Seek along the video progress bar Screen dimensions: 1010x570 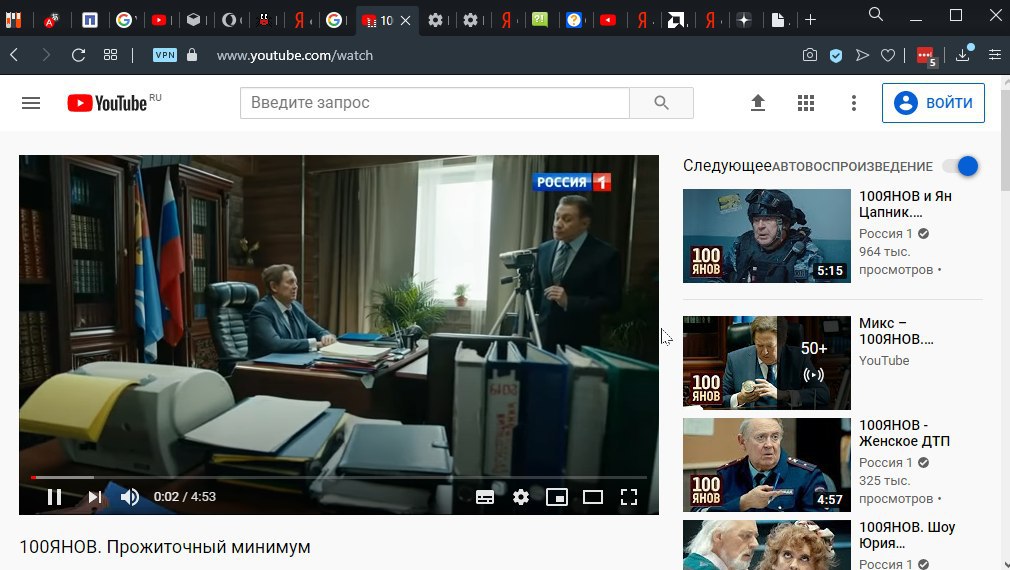[x=339, y=477]
